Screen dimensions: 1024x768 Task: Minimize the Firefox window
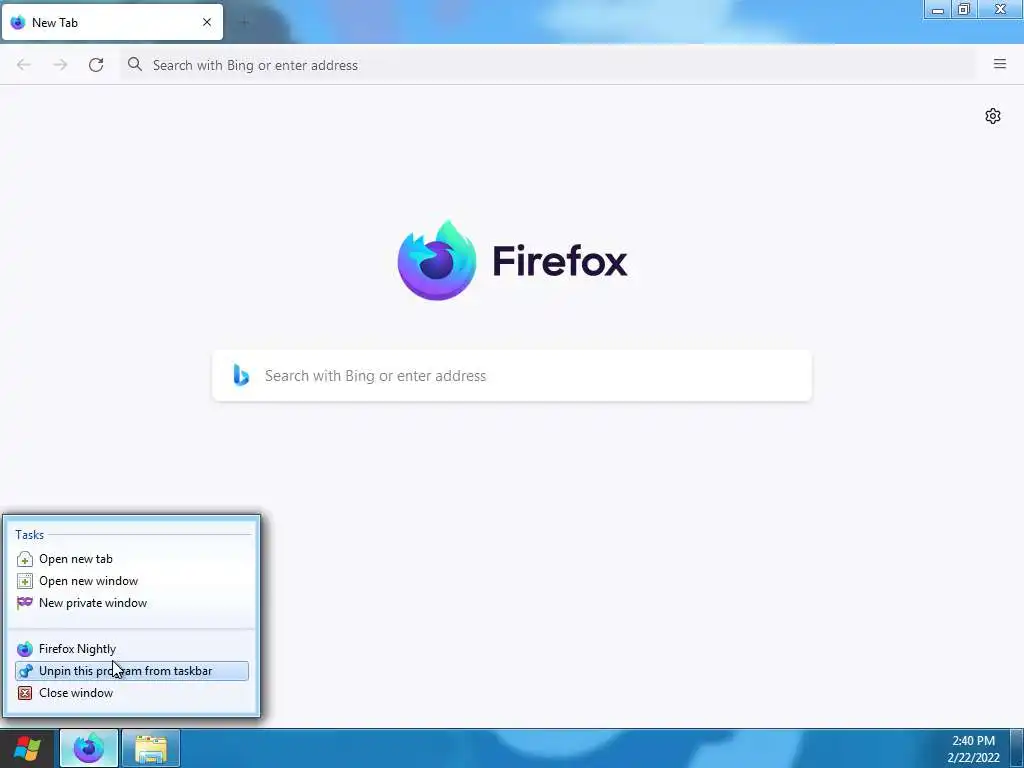coord(938,9)
